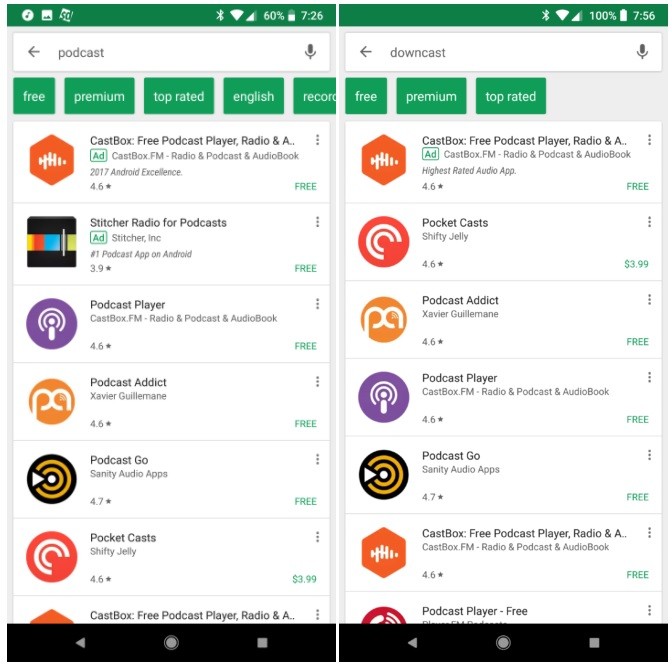Viewport: 672px width, 666px height.
Task: Open overflow menu for Podcast Go, downcast results
Action: (650, 455)
